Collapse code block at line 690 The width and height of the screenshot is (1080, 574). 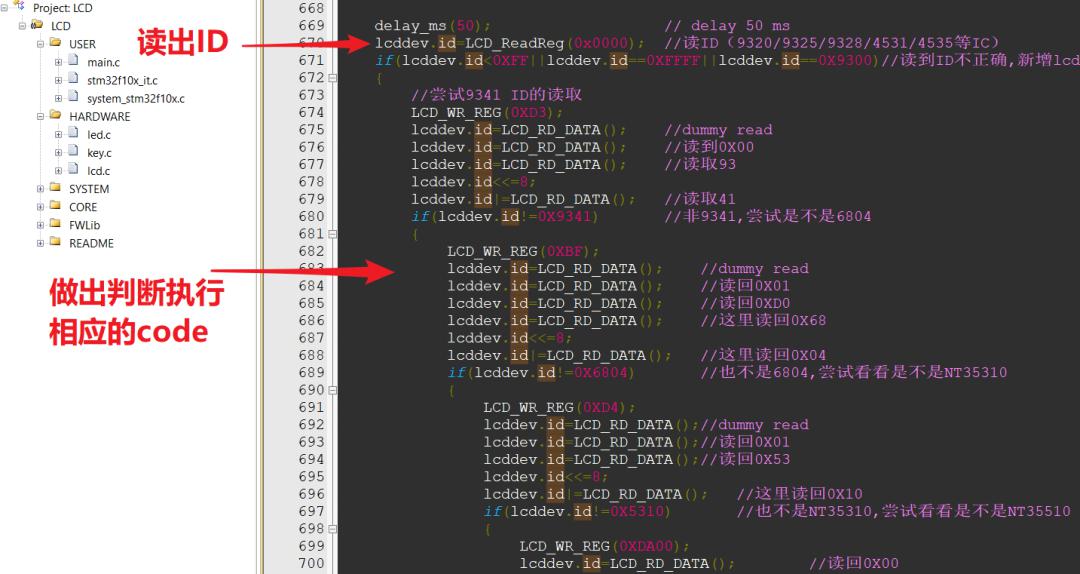(x=333, y=390)
